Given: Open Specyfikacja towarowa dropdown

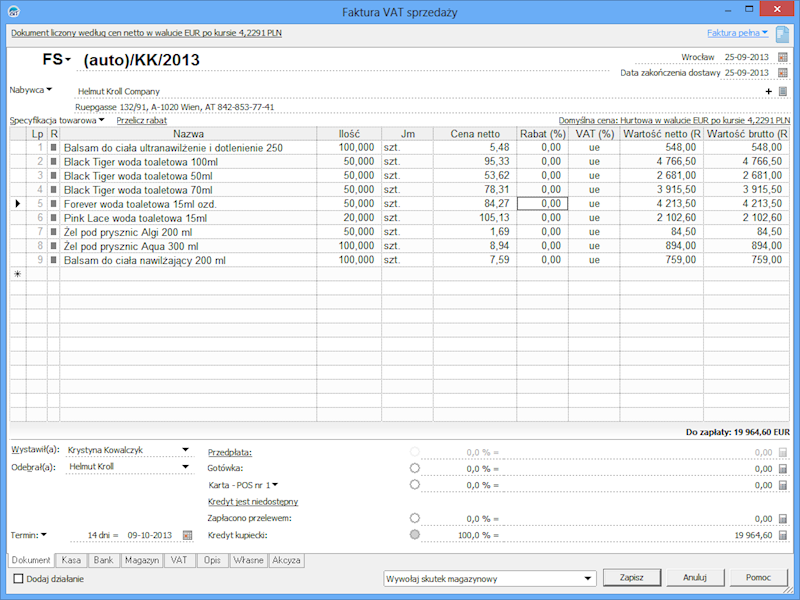Looking at the screenshot, I should point(102,120).
